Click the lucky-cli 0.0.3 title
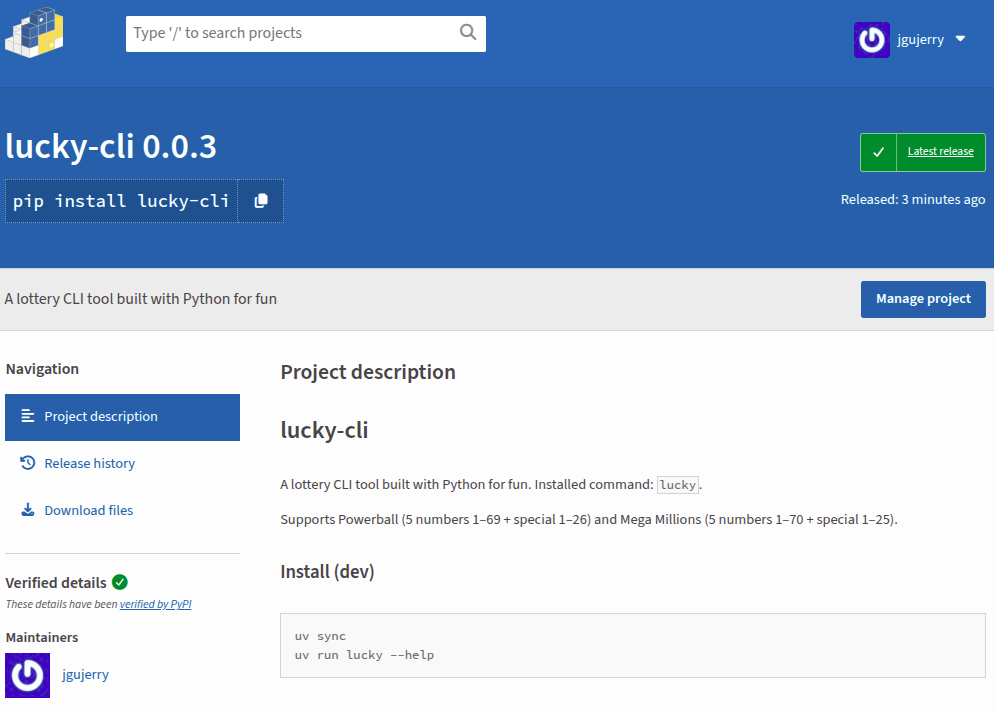The height and width of the screenshot is (712, 994). [111, 146]
